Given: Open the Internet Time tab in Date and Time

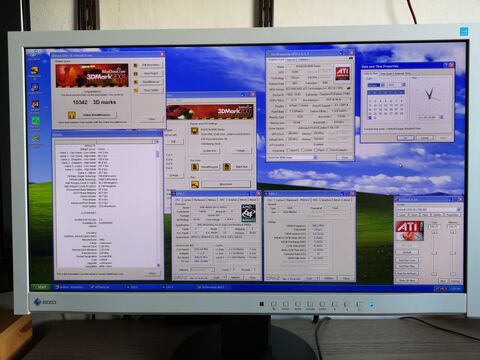Looking at the screenshot, I should click(x=402, y=73).
